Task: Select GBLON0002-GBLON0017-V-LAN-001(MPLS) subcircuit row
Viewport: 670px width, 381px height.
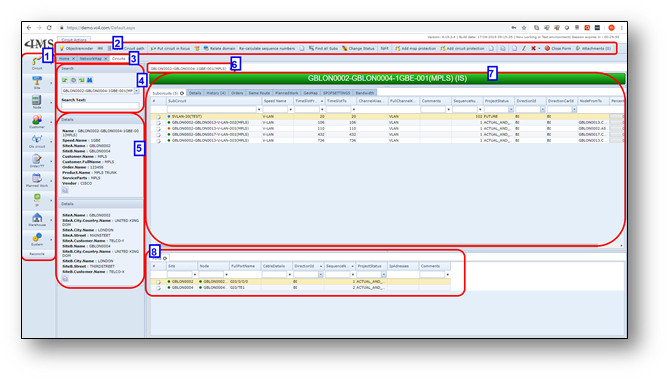Action: pyautogui.click(x=387, y=134)
